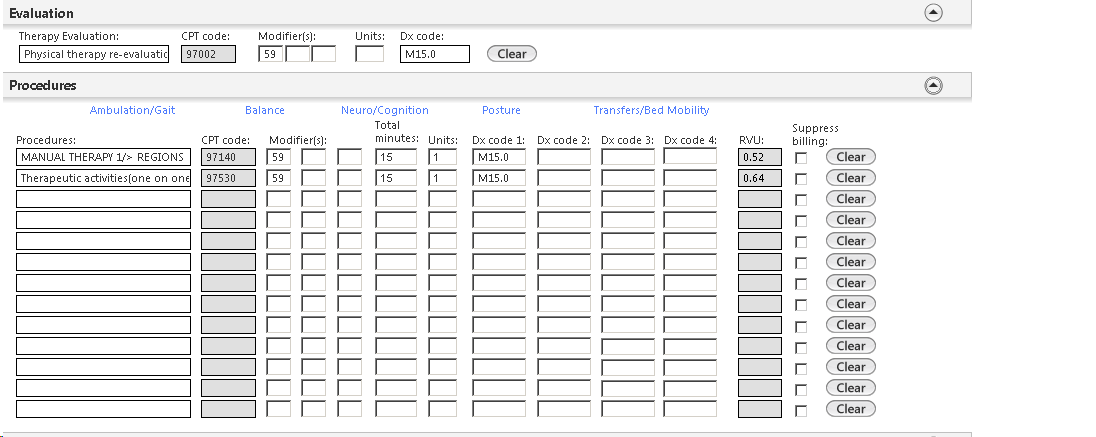1096x437 pixels.
Task: Click Dx code 1 M15.0 in Therapeutic activities row
Action: pyautogui.click(x=499, y=178)
